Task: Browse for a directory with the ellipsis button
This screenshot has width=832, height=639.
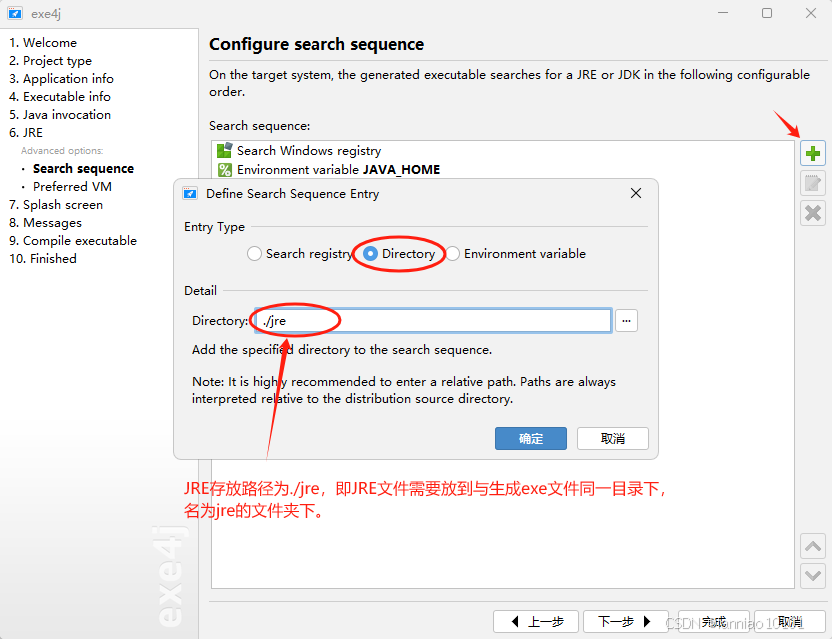Action: point(626,321)
